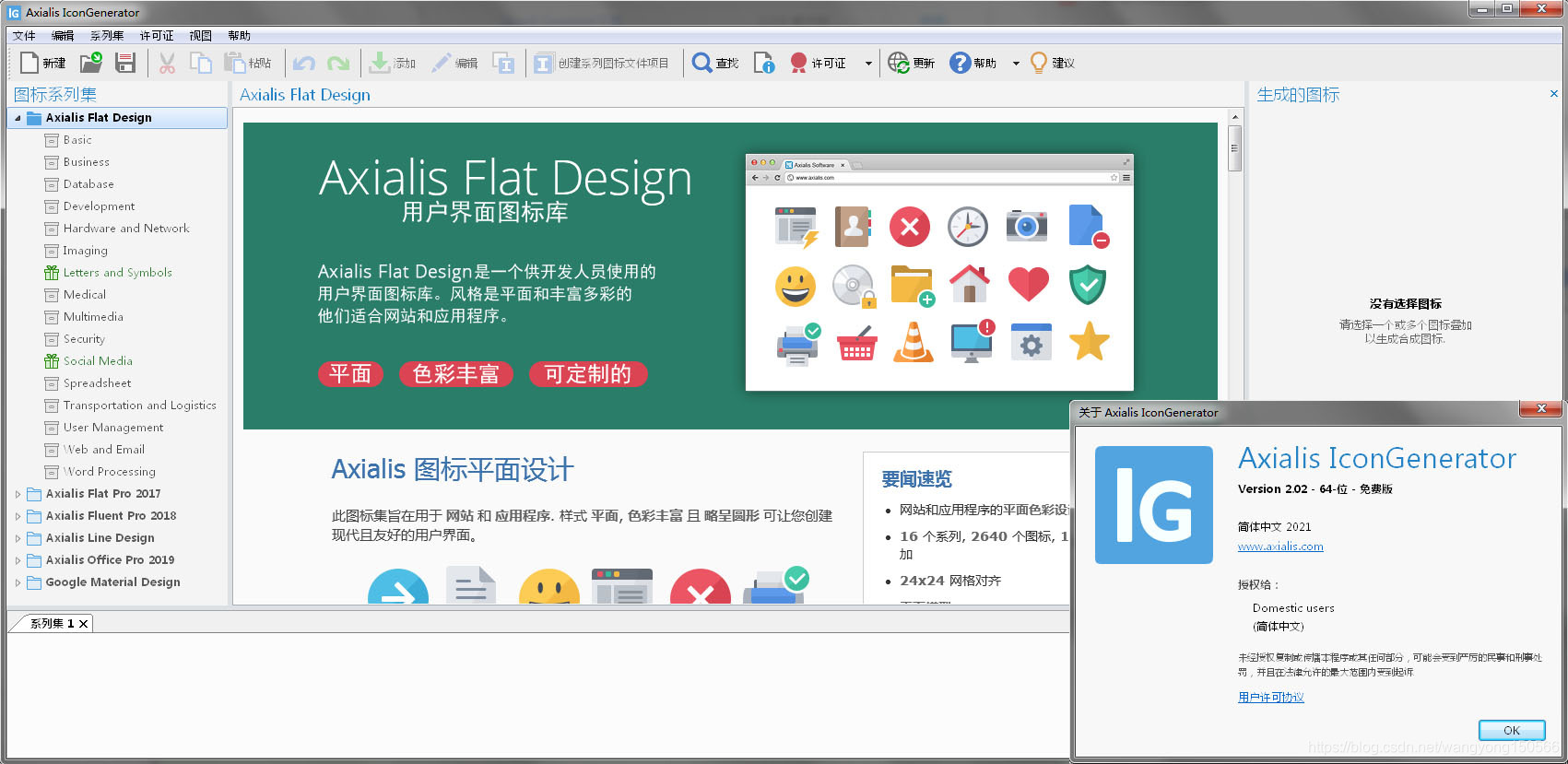The image size is (1568, 764).
Task: Select the Spreadsheet icon set
Action: pyautogui.click(x=97, y=383)
